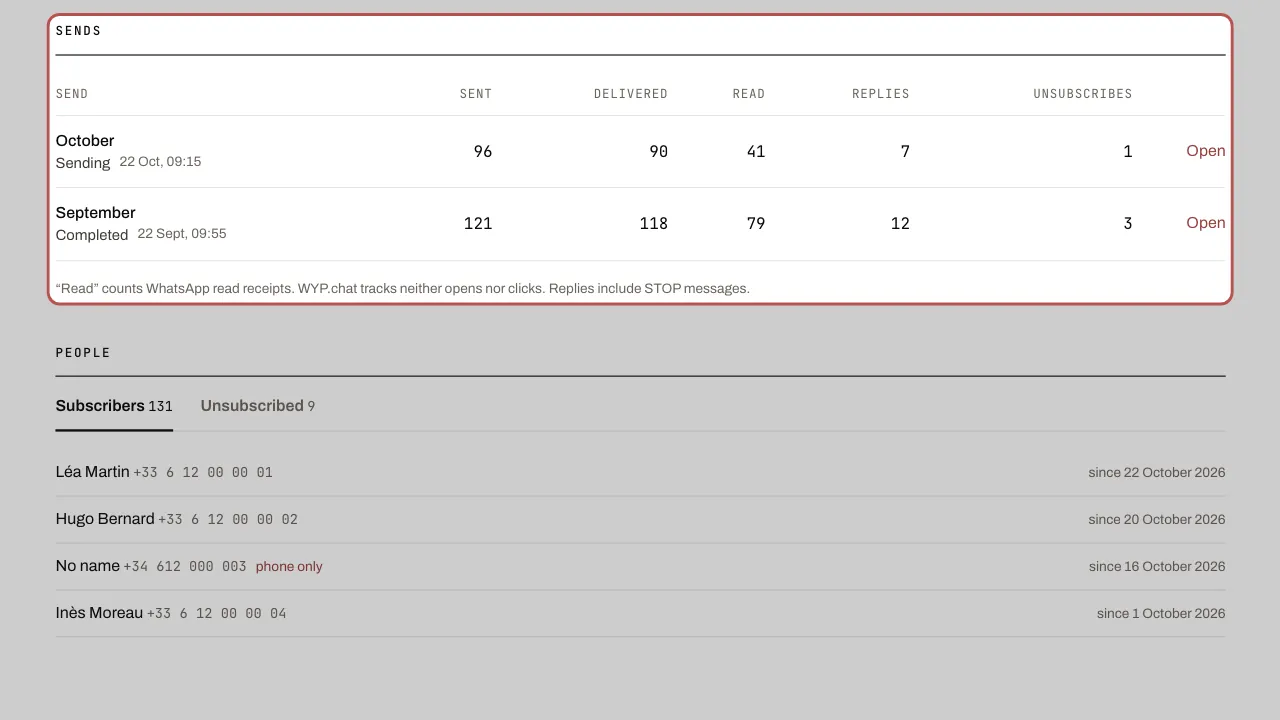Screen dimensions: 1280x720
Task: Click the Delivered column header
Action: click(631, 94)
